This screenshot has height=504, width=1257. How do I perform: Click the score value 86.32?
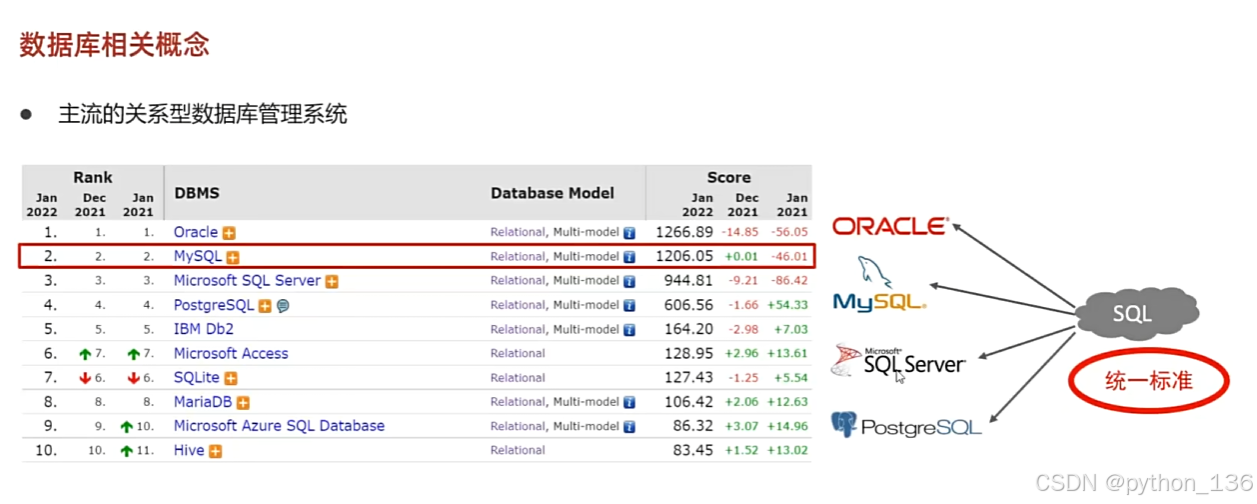pyautogui.click(x=694, y=426)
